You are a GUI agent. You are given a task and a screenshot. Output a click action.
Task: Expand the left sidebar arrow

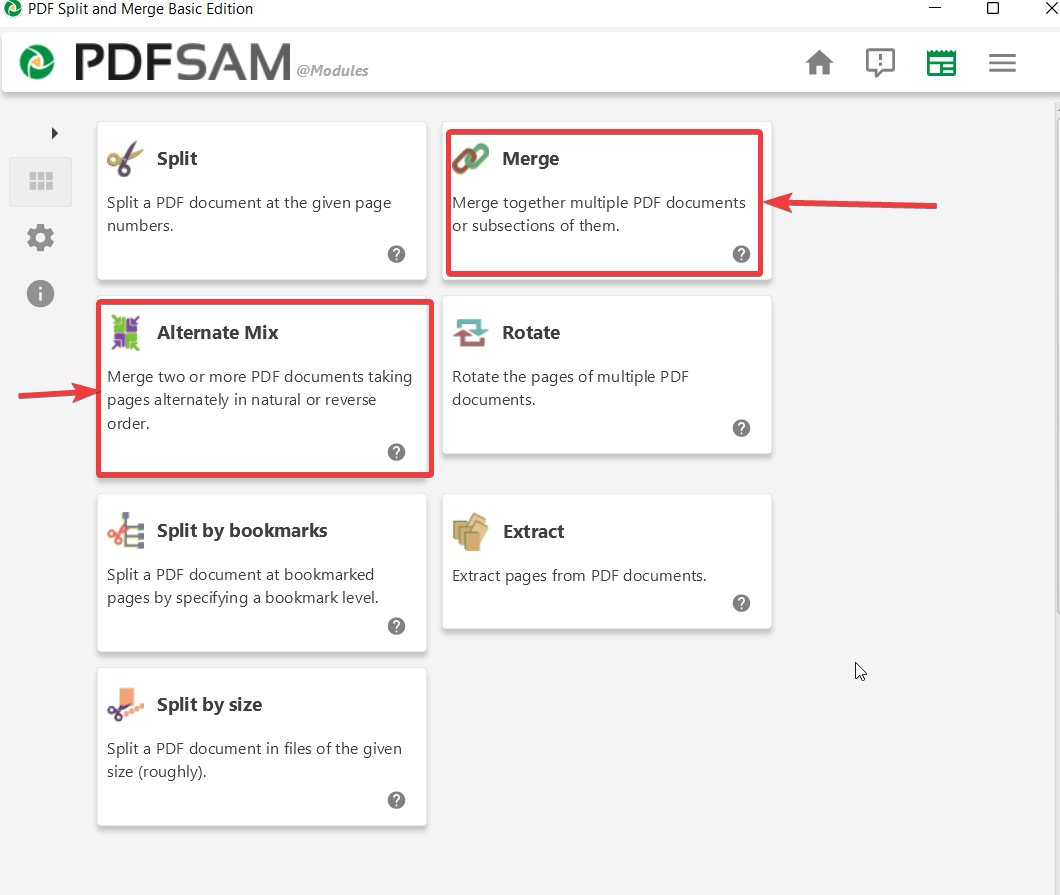tap(55, 133)
